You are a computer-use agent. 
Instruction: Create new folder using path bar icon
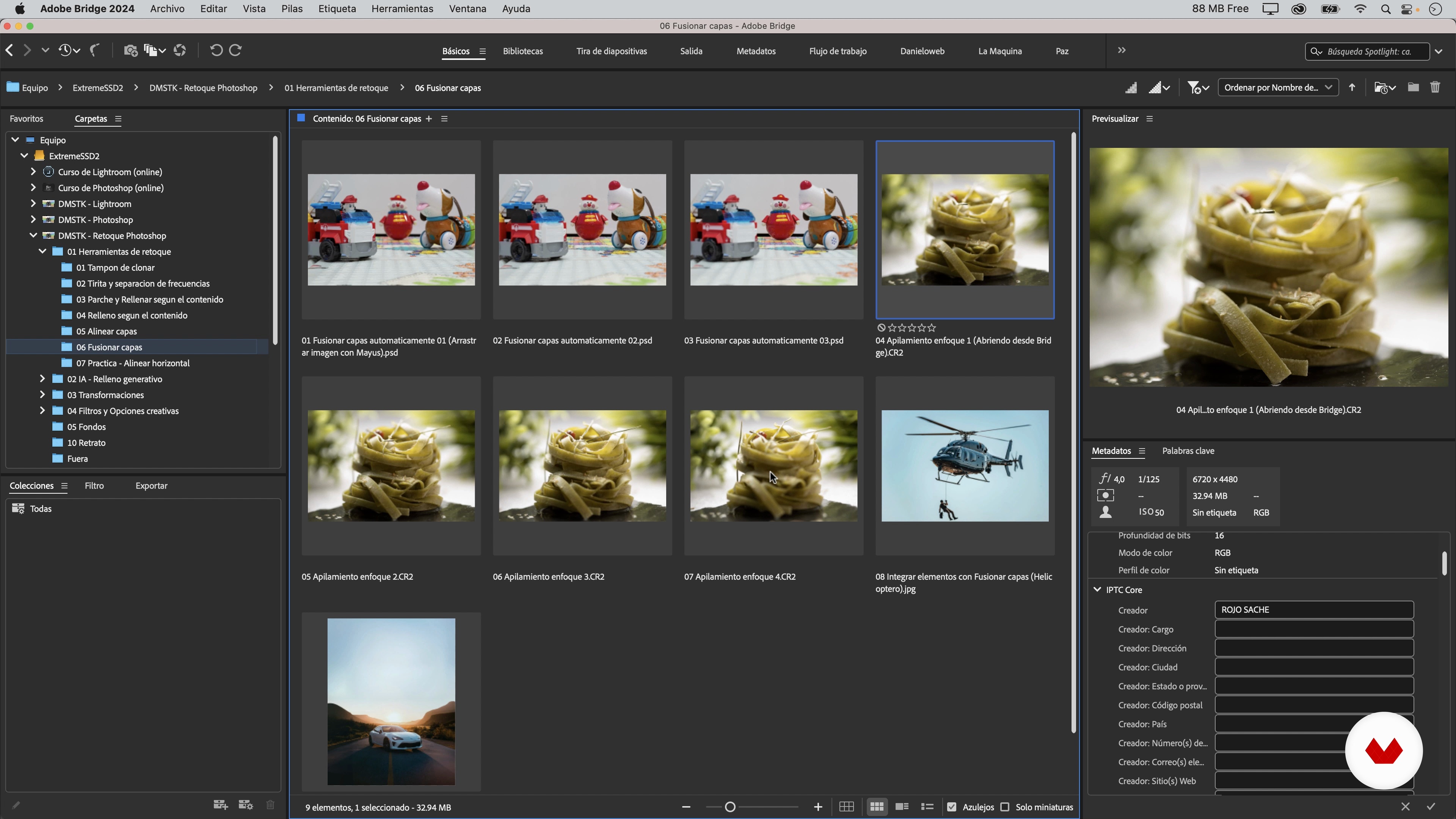(1413, 88)
